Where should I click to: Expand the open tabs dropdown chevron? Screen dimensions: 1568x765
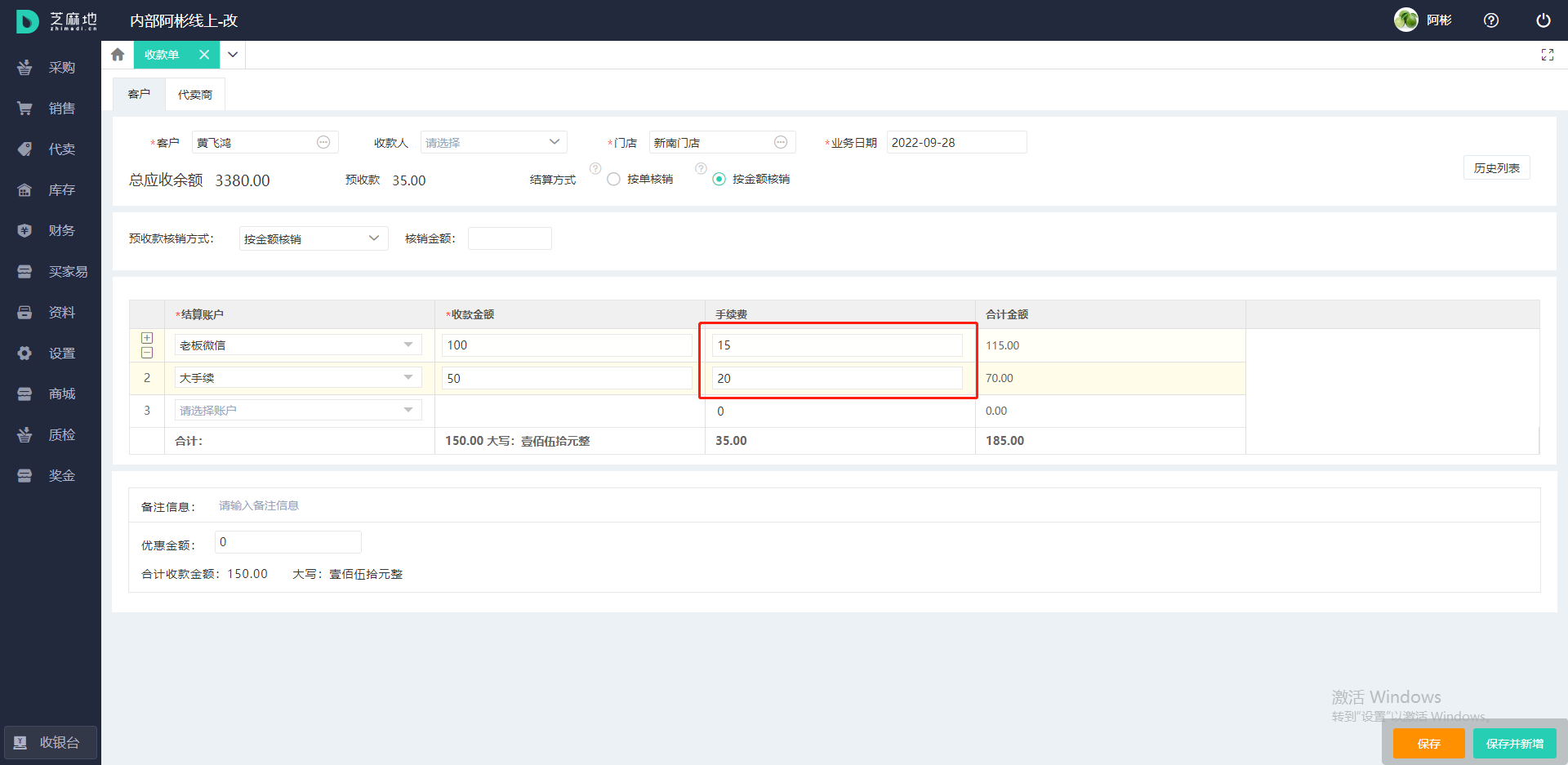(233, 55)
